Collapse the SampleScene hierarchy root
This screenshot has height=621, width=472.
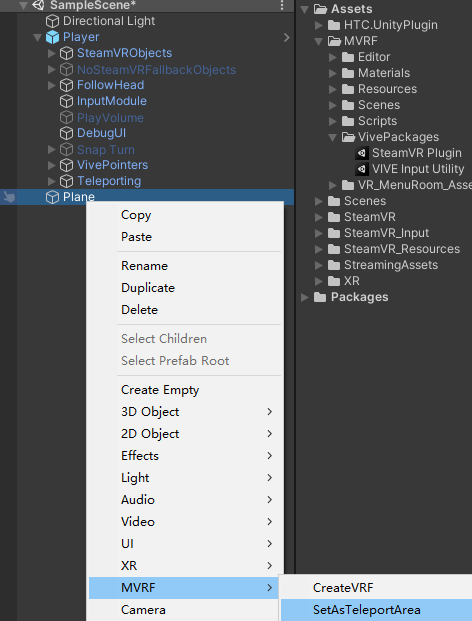tap(24, 6)
